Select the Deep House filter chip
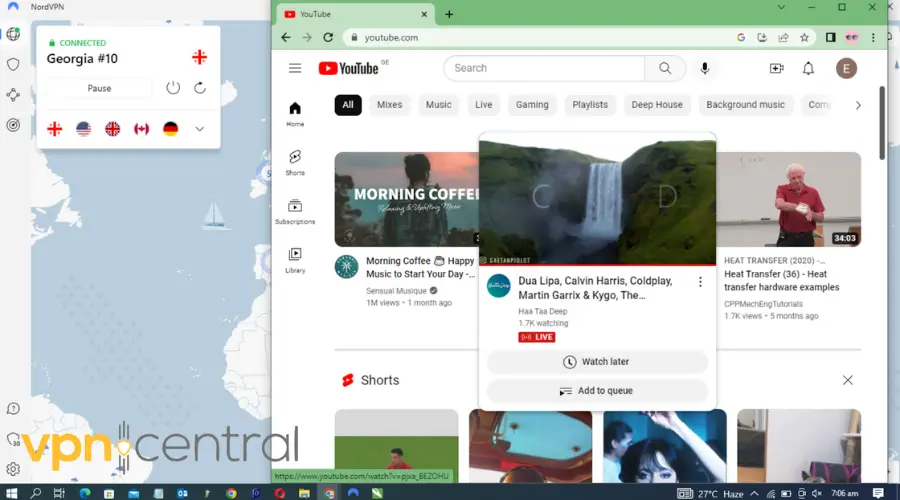 [657, 105]
